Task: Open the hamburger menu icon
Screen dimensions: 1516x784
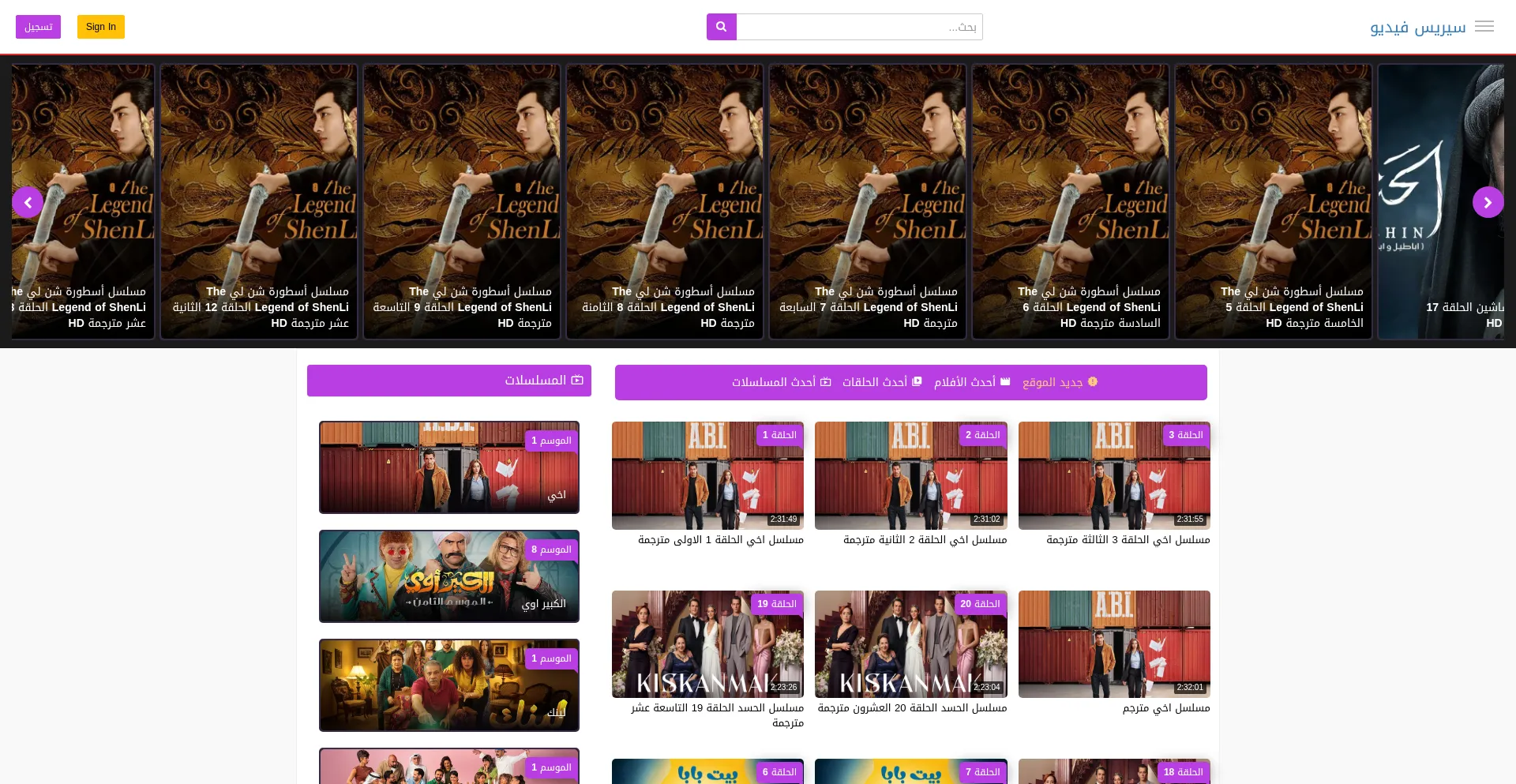Action: click(x=1484, y=26)
